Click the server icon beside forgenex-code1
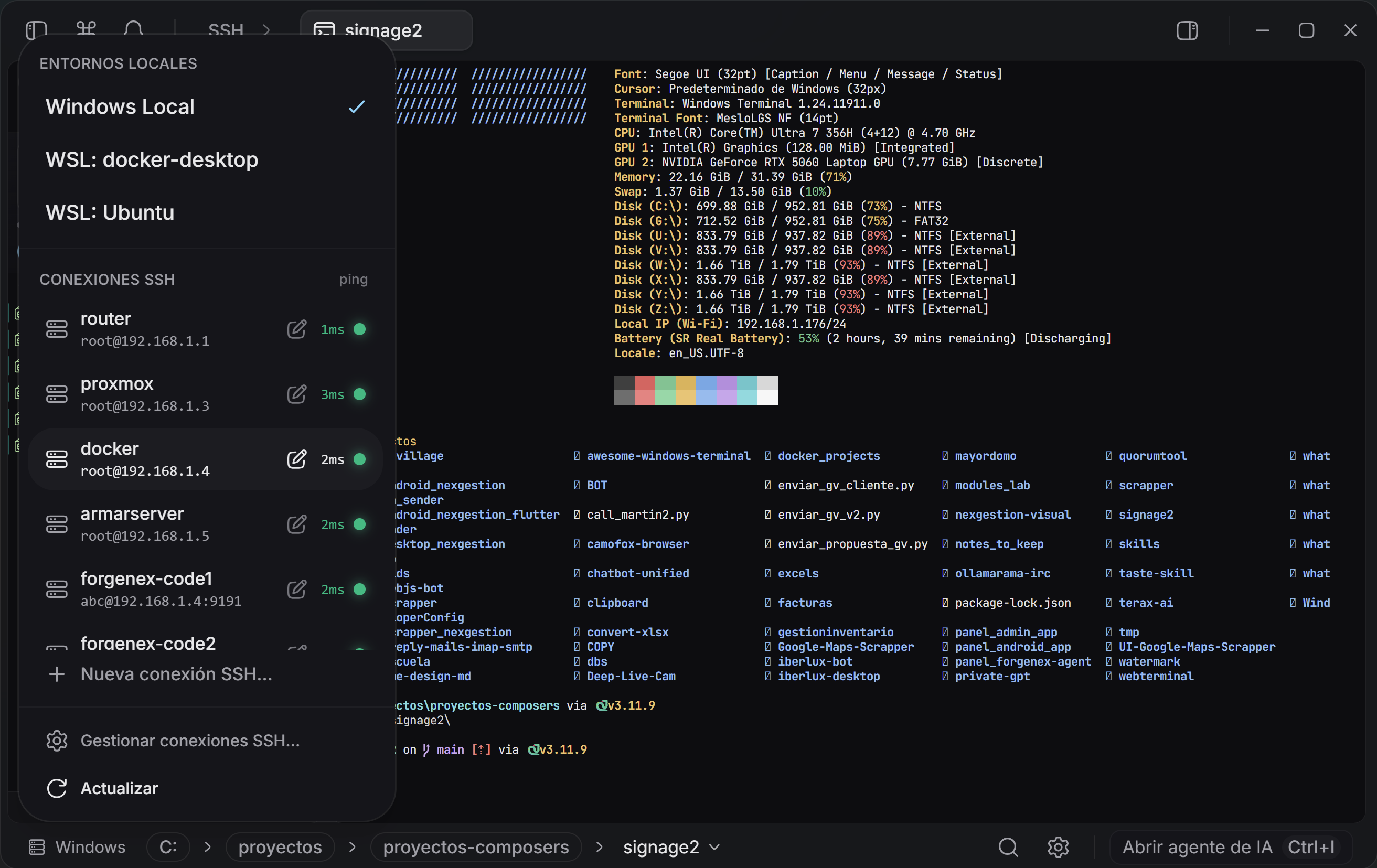 pyautogui.click(x=57, y=589)
